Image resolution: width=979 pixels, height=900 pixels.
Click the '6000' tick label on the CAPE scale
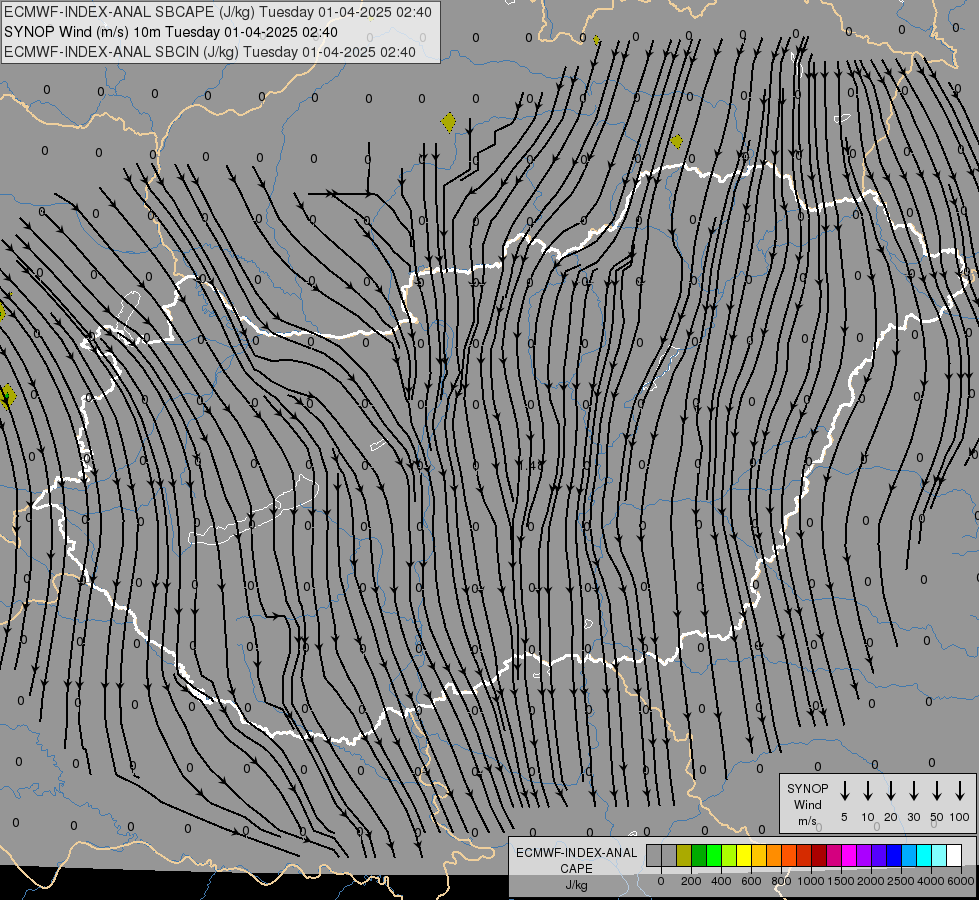click(x=961, y=881)
